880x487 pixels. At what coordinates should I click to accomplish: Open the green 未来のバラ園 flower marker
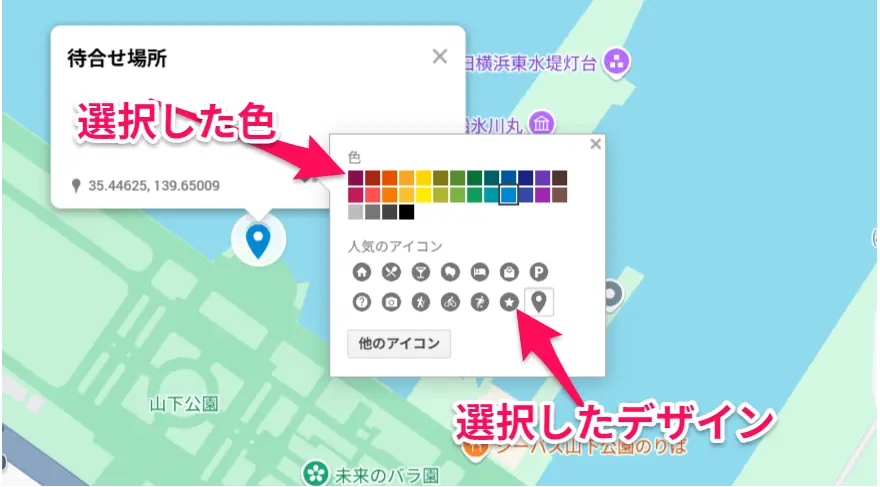pyautogui.click(x=316, y=473)
